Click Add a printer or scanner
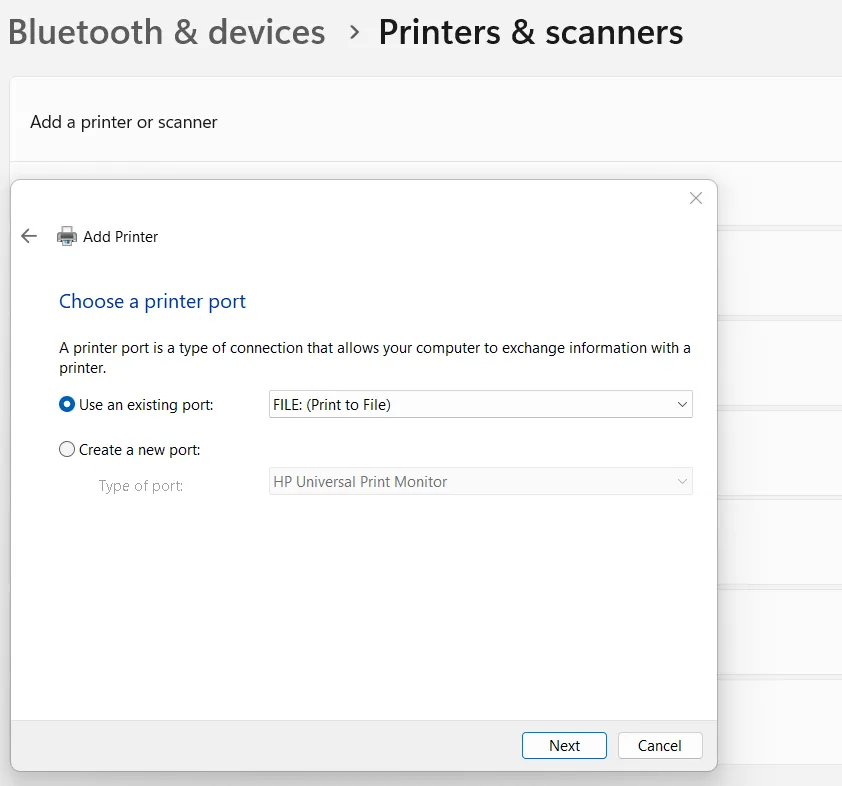This screenshot has height=786, width=842. (x=123, y=122)
